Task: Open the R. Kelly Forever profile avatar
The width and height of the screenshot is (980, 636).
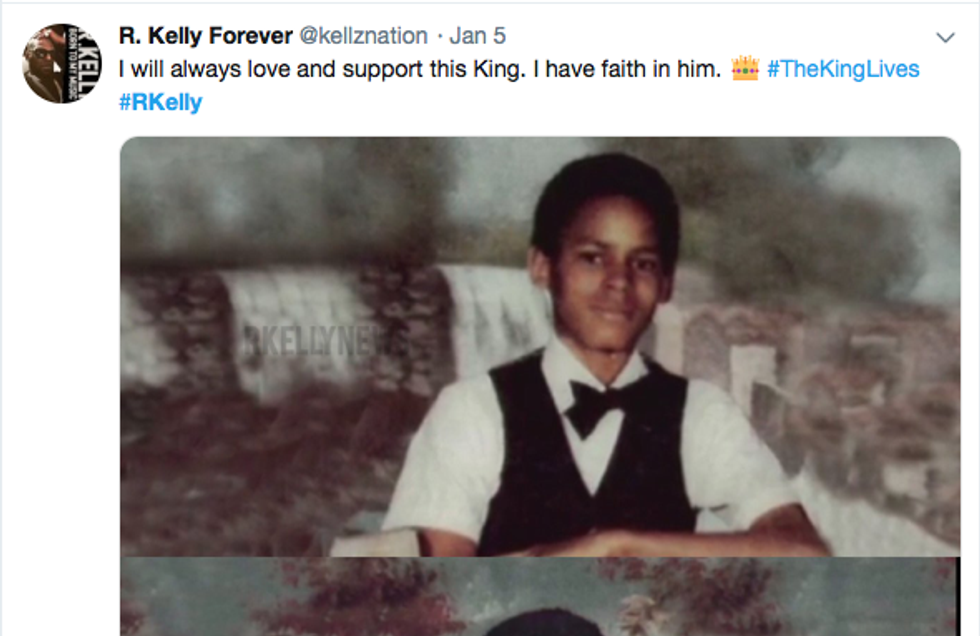Action: pos(62,63)
